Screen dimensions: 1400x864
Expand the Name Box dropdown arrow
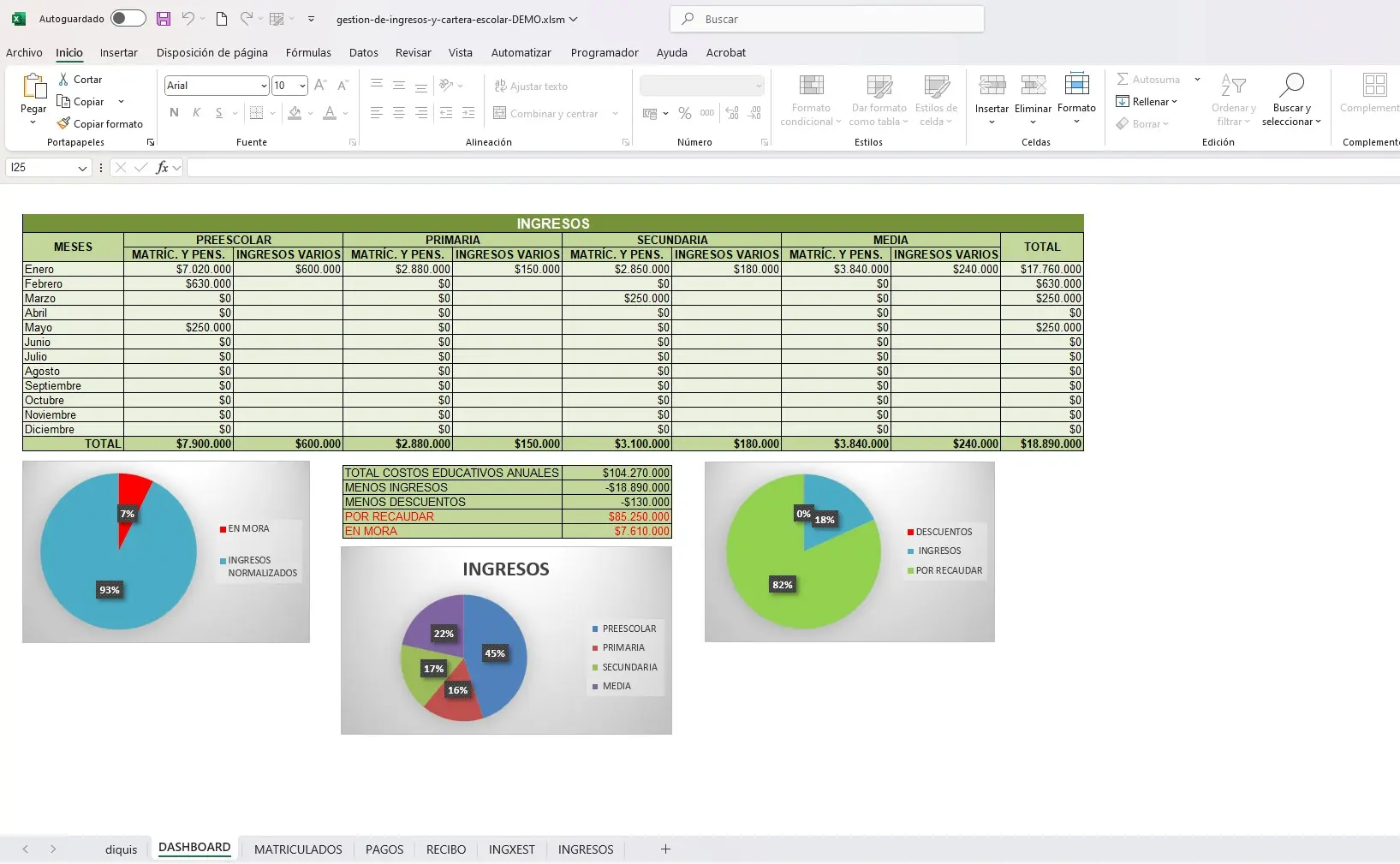(x=82, y=169)
